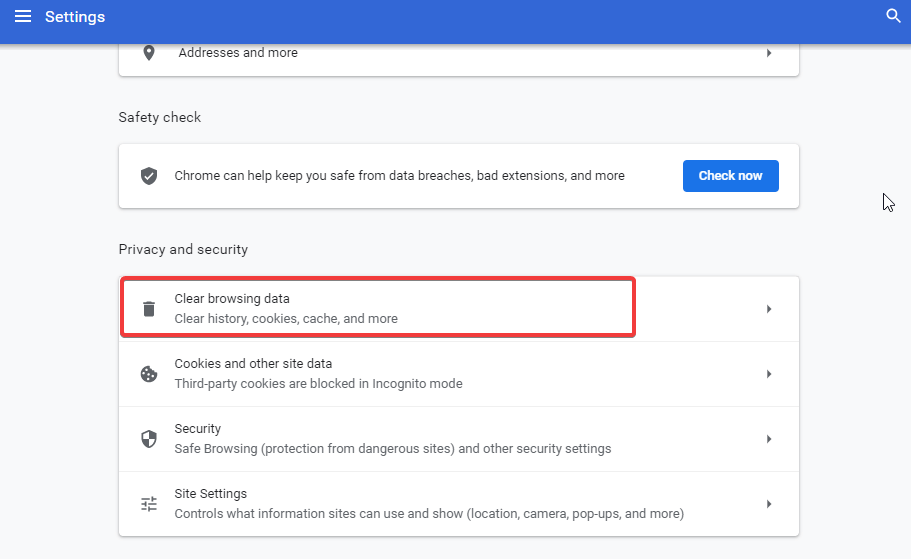Screen dimensions: 911x559
Task: Click the Settings title text
Action: [75, 17]
